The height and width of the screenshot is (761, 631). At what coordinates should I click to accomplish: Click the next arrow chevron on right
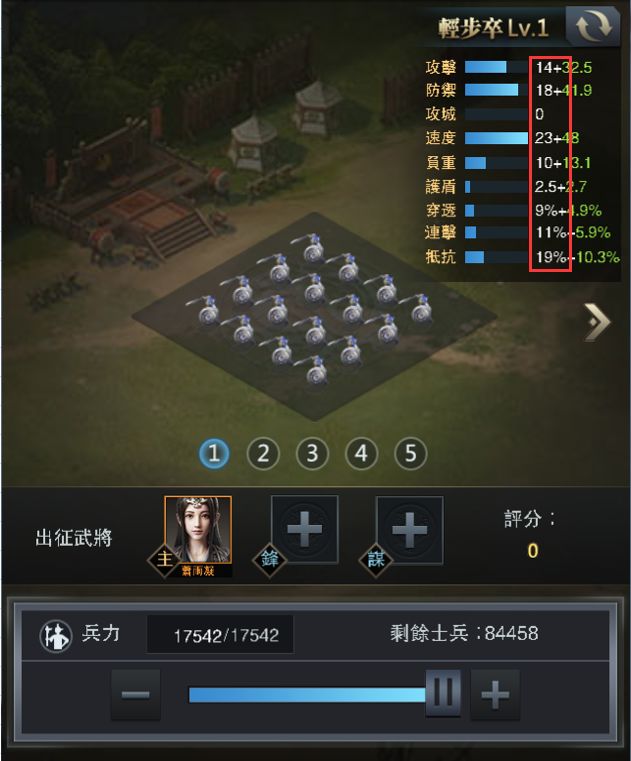coord(598,322)
